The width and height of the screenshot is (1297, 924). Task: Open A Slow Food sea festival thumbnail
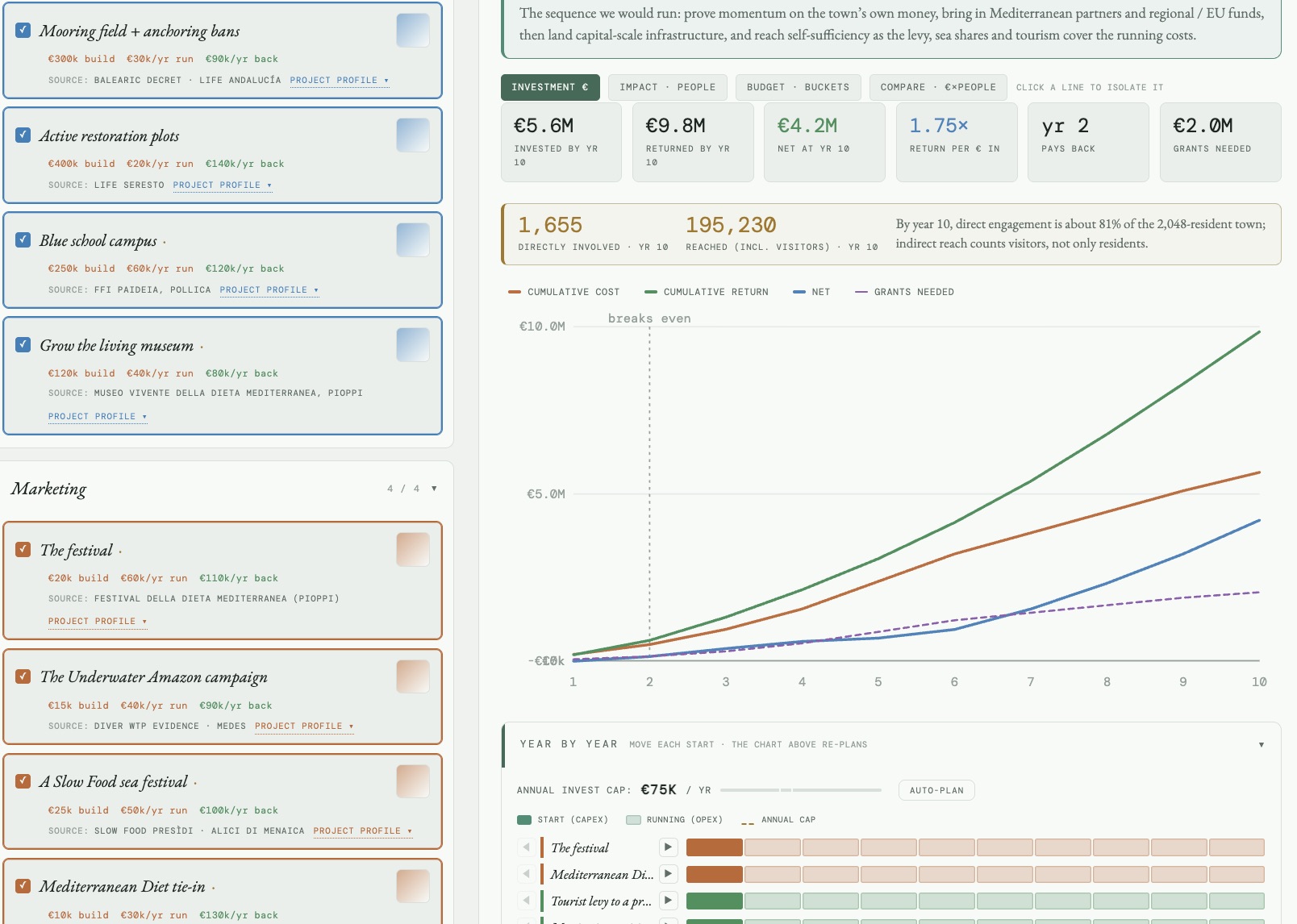(x=413, y=781)
